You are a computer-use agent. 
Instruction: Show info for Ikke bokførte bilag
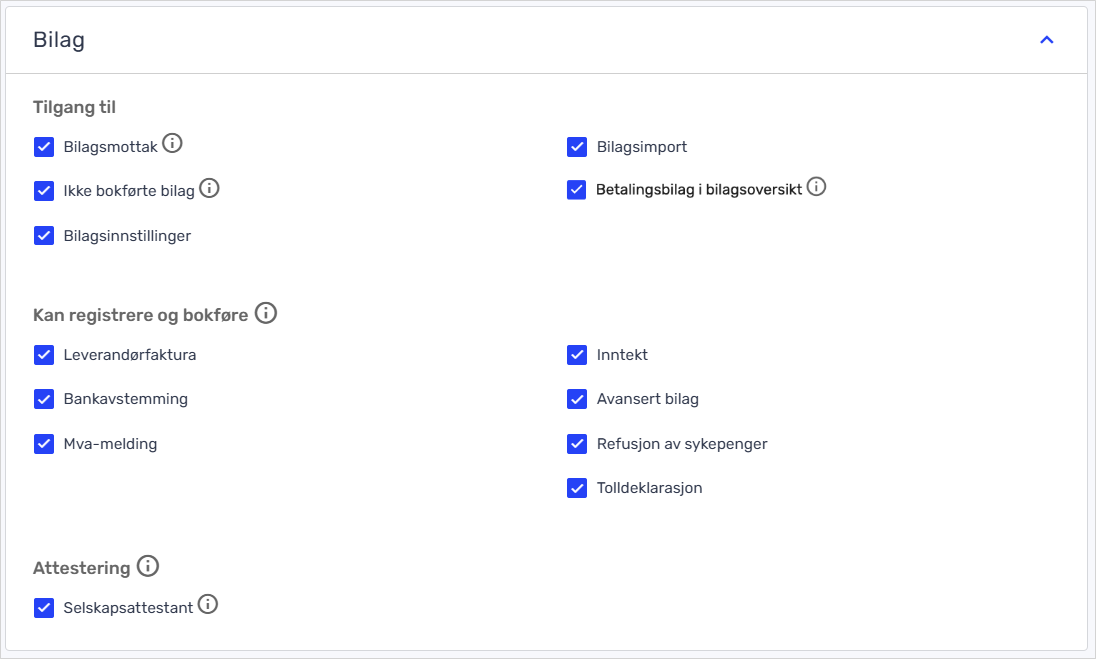(209, 188)
